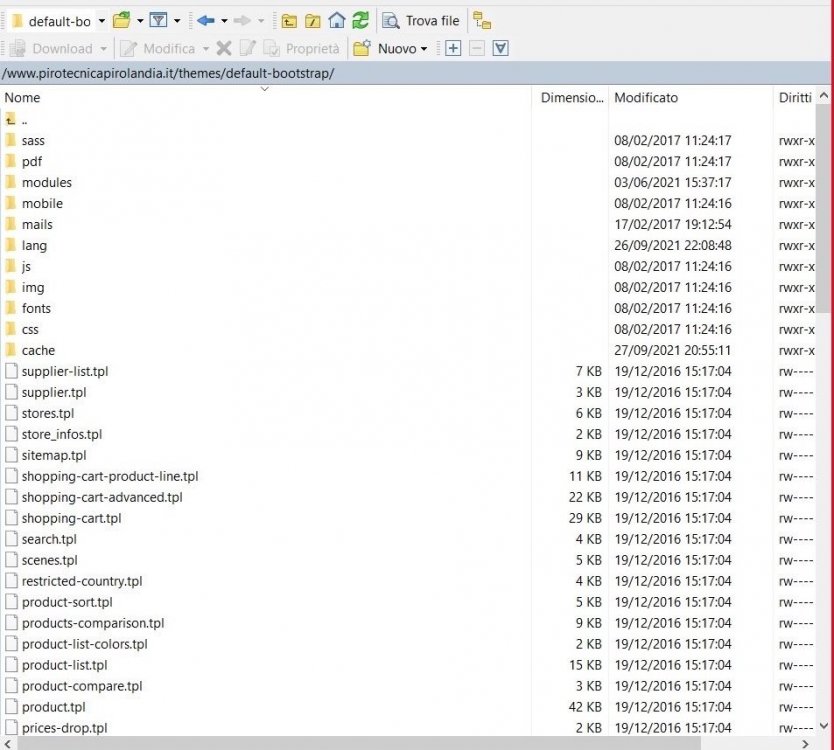Click the remote path address bar
This screenshot has width=834, height=750.
[x=400, y=73]
